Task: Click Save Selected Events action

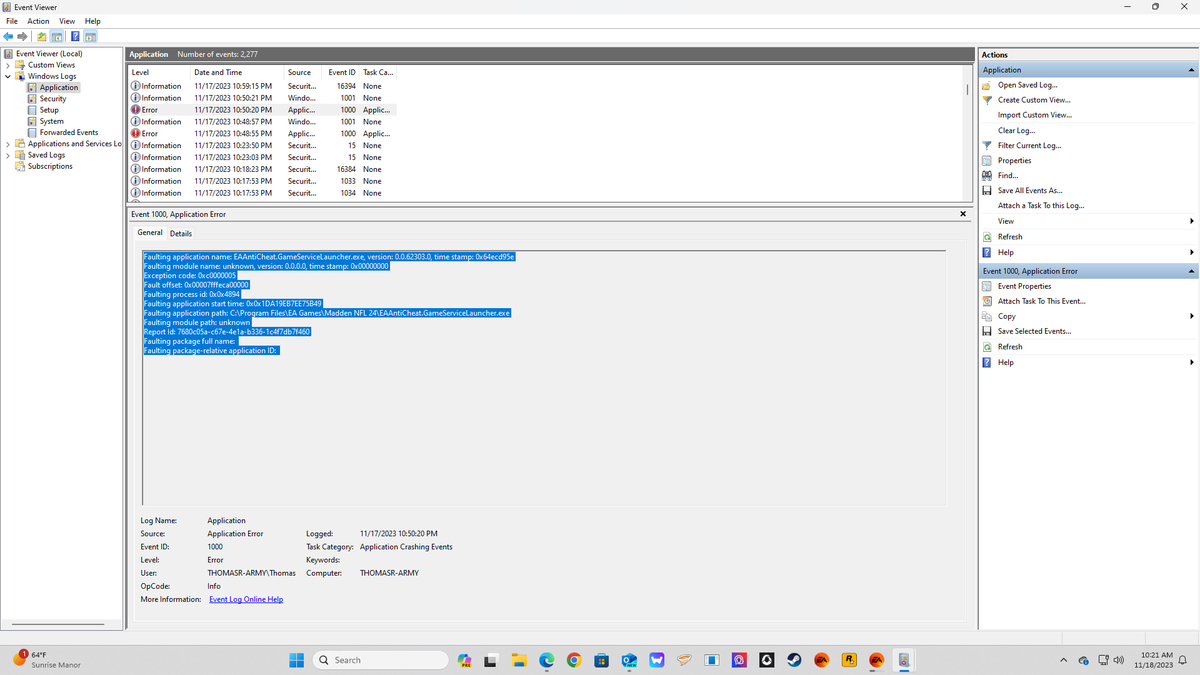Action: pyautogui.click(x=1033, y=332)
